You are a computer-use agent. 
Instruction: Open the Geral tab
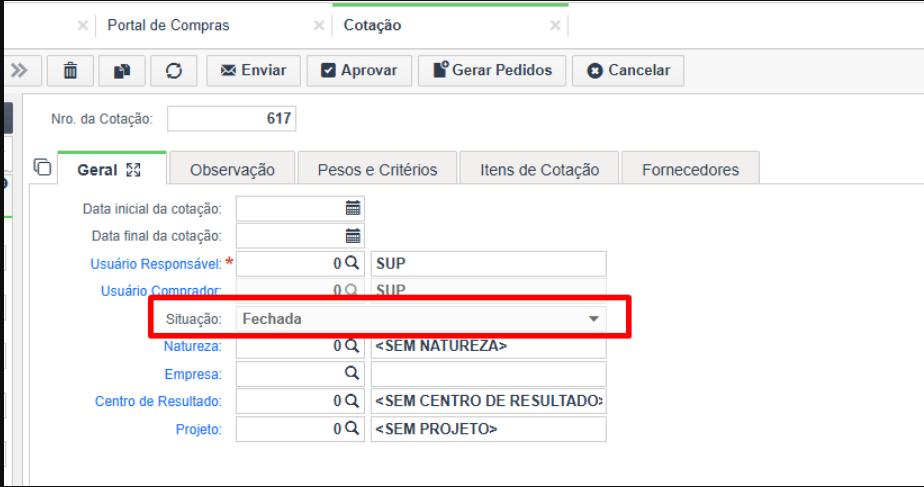point(97,170)
